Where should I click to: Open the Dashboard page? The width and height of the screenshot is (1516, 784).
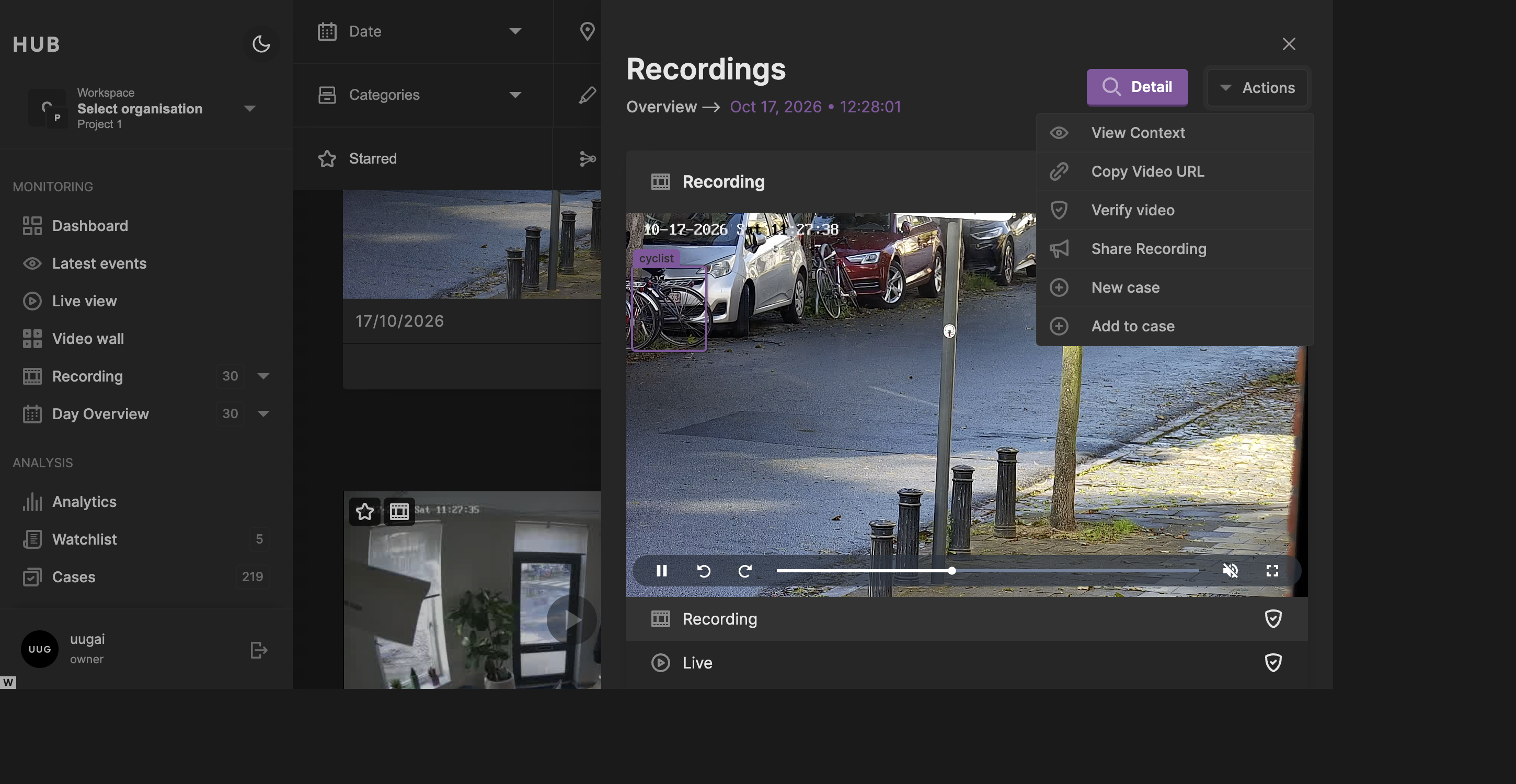click(x=90, y=225)
